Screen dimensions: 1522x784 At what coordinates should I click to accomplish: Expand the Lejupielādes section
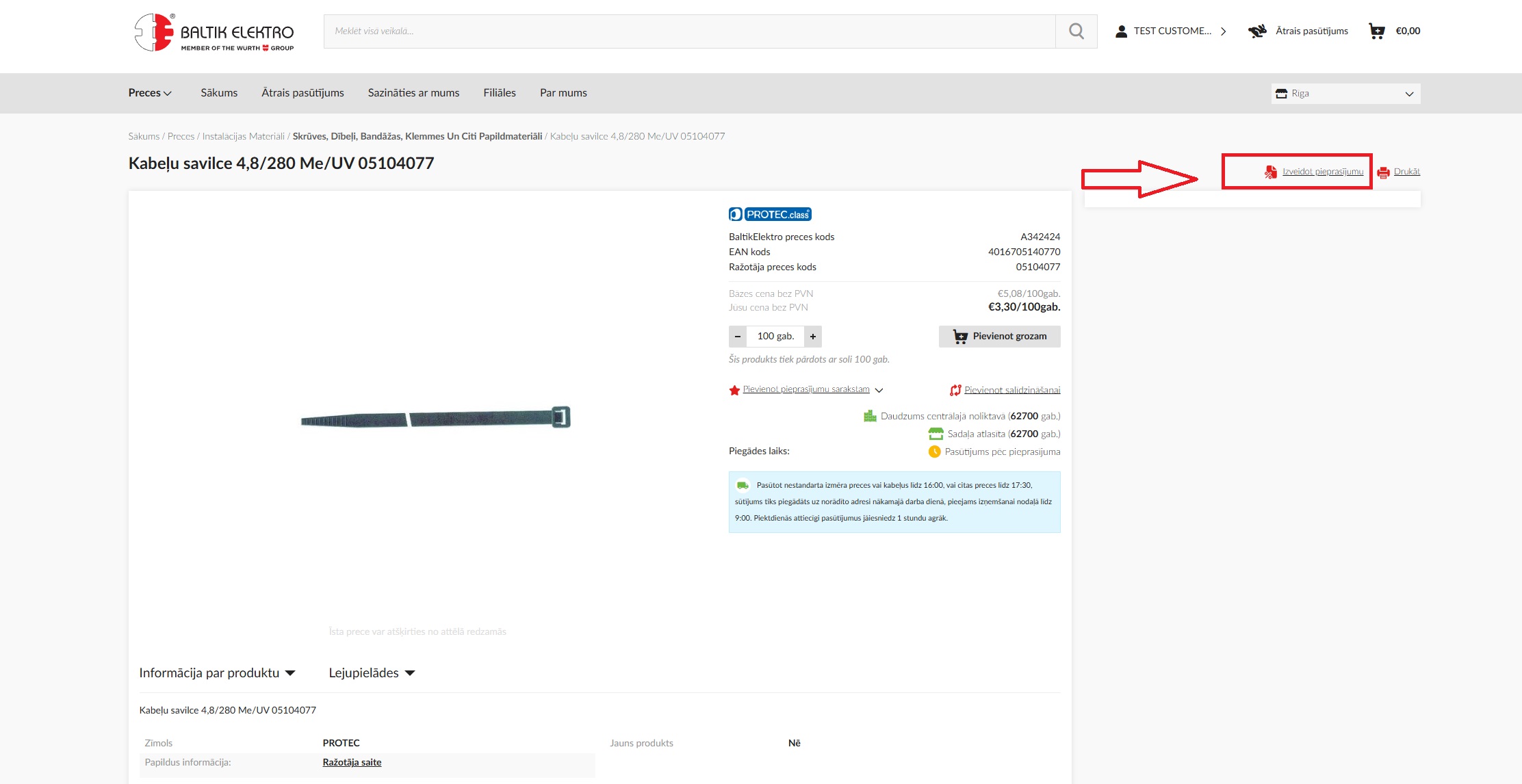pos(372,673)
